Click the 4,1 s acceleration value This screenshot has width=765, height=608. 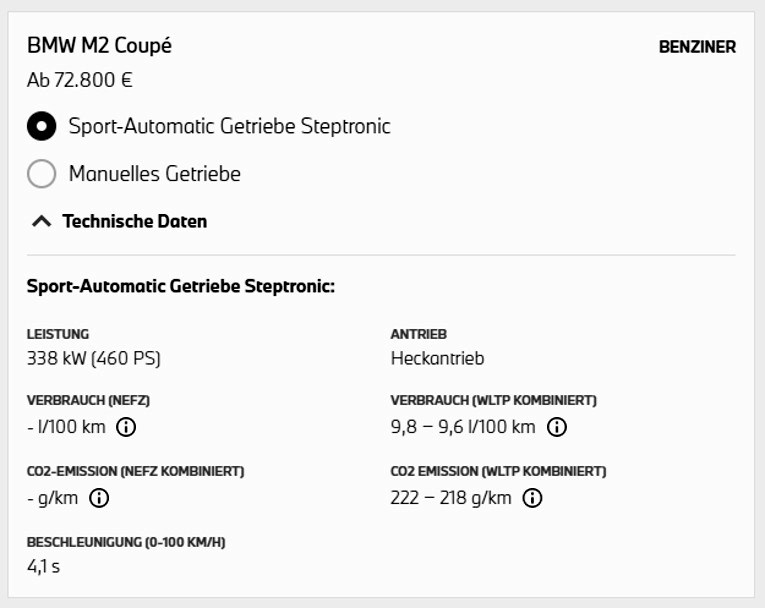tap(43, 567)
